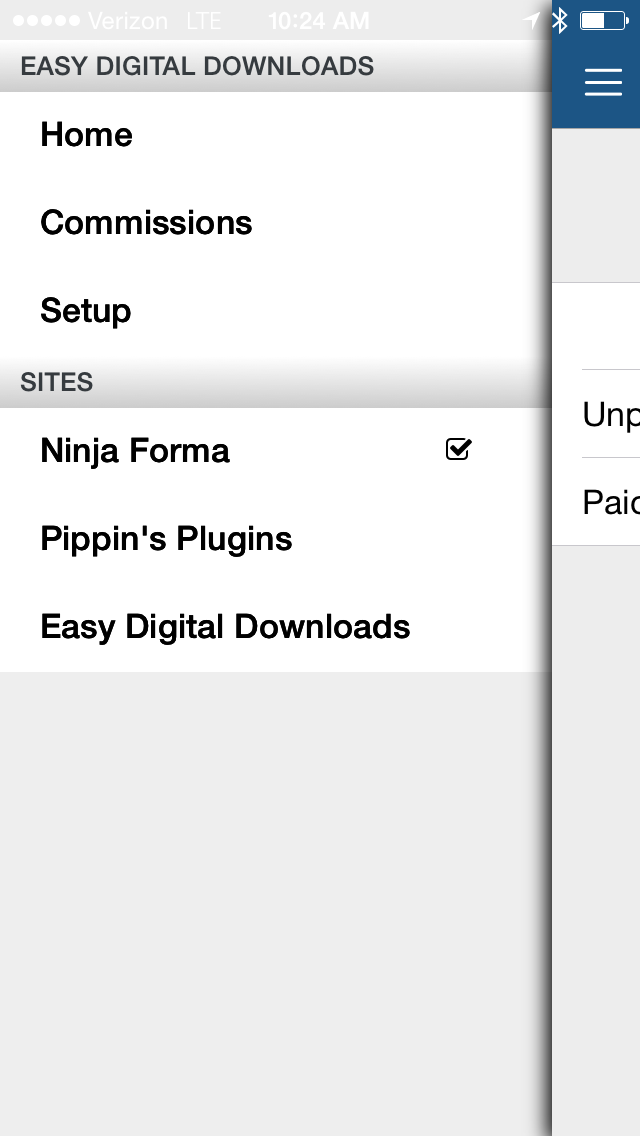Click the empty gray area below the sites list

tap(275, 900)
